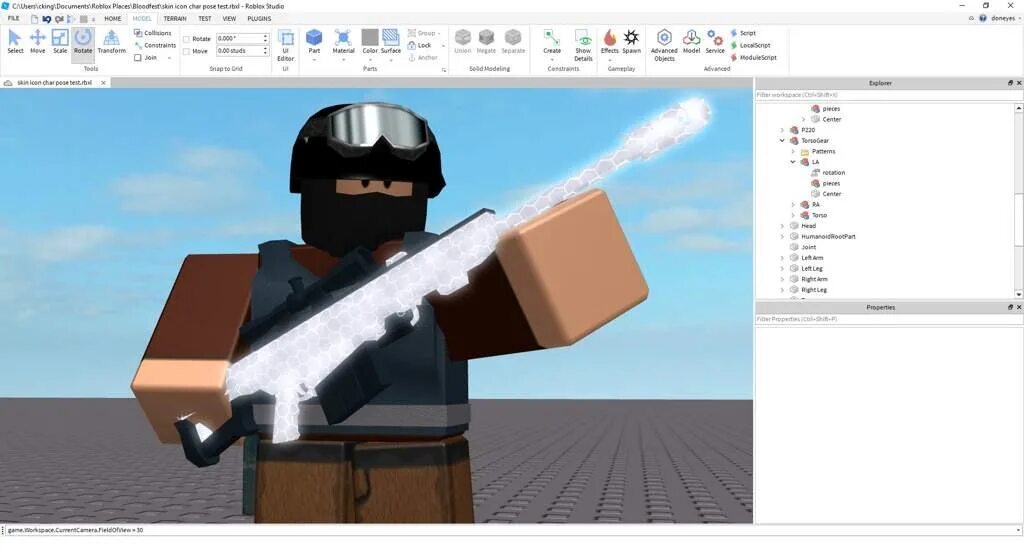Click the move studs value field
1024x554 pixels.
tap(239, 51)
